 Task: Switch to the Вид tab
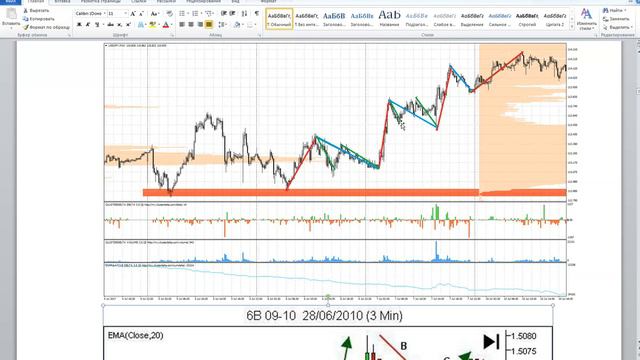pos(236,2)
